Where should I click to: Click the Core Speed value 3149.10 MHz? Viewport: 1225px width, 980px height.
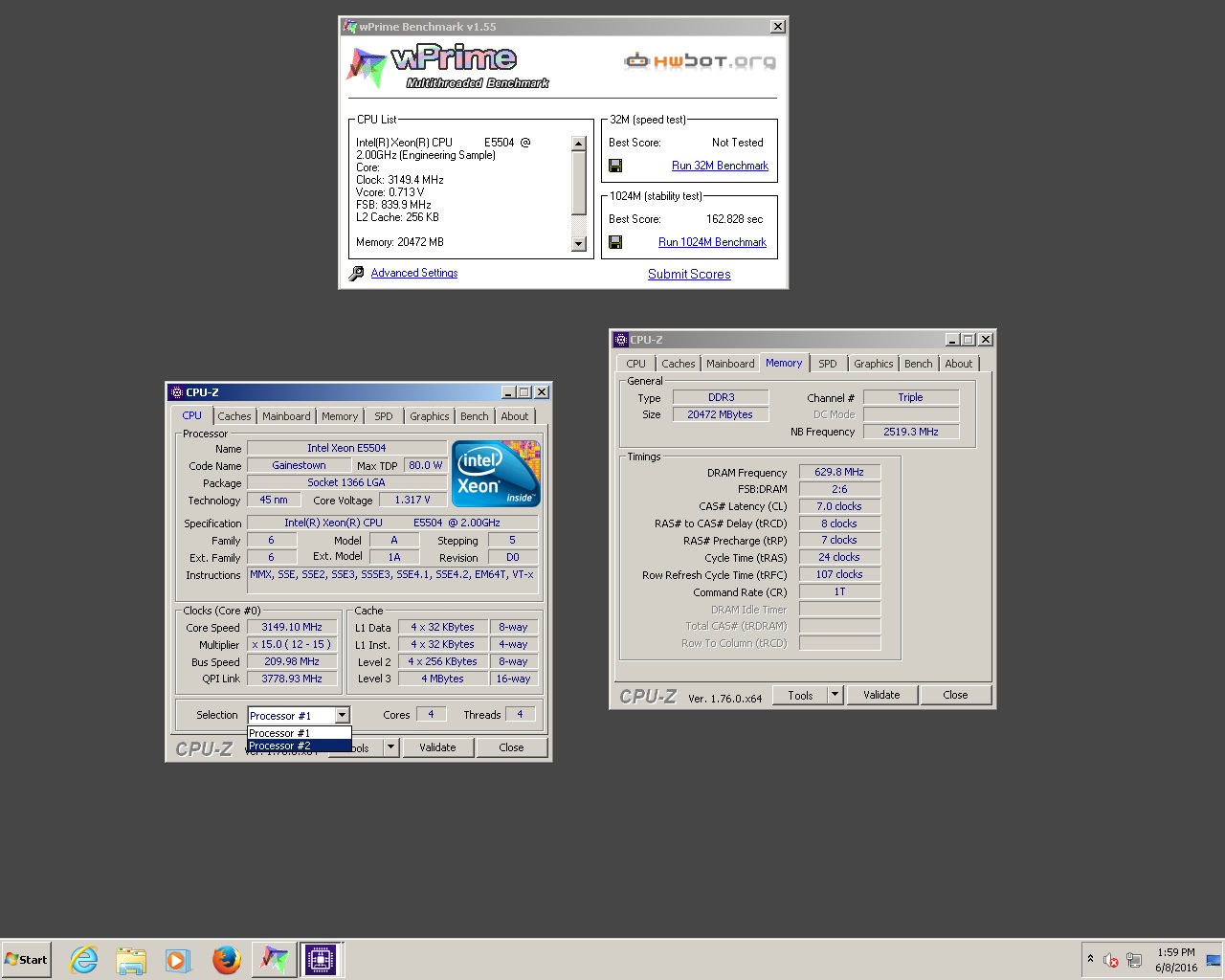292,628
